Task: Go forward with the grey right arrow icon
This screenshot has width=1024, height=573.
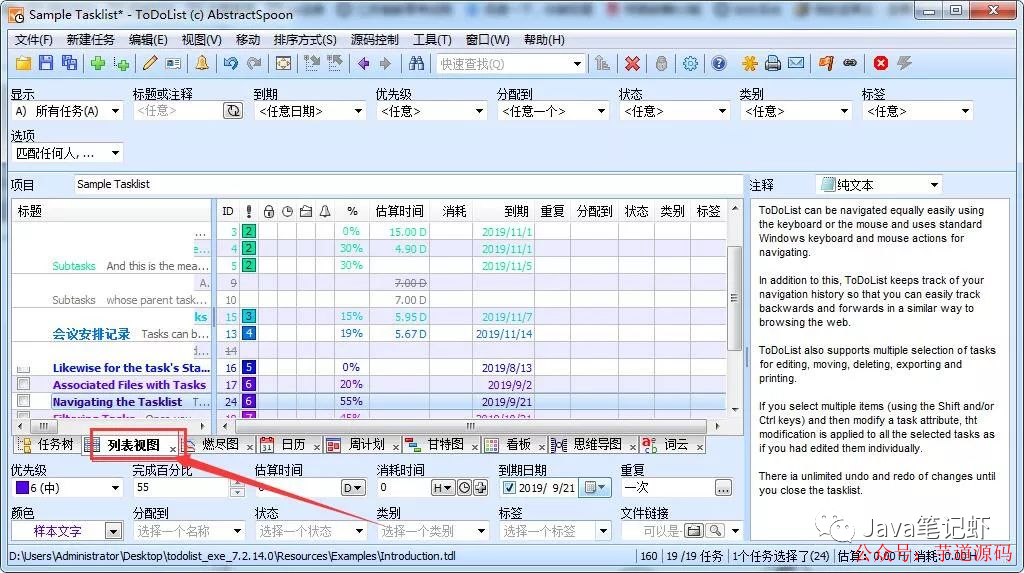Action: click(385, 63)
